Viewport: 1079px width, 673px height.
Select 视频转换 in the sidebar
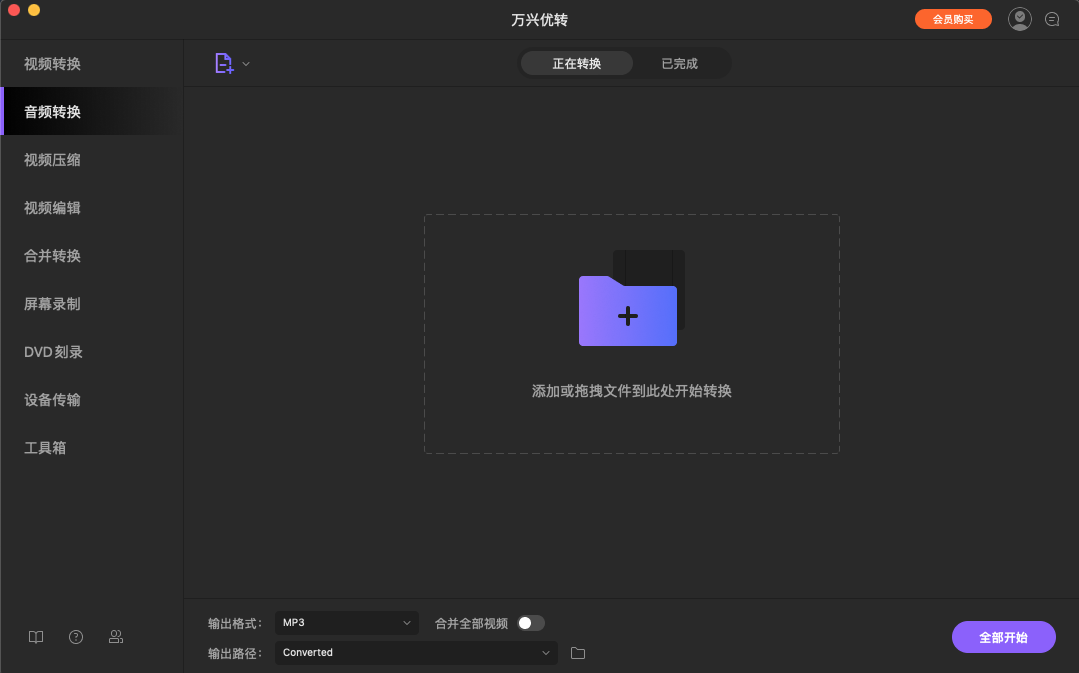click(x=50, y=63)
